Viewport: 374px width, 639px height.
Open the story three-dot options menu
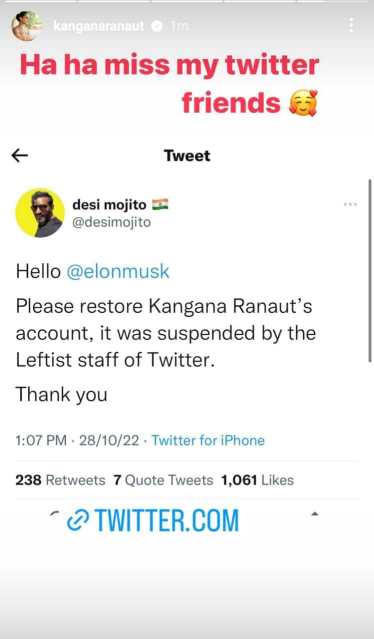coord(351,25)
